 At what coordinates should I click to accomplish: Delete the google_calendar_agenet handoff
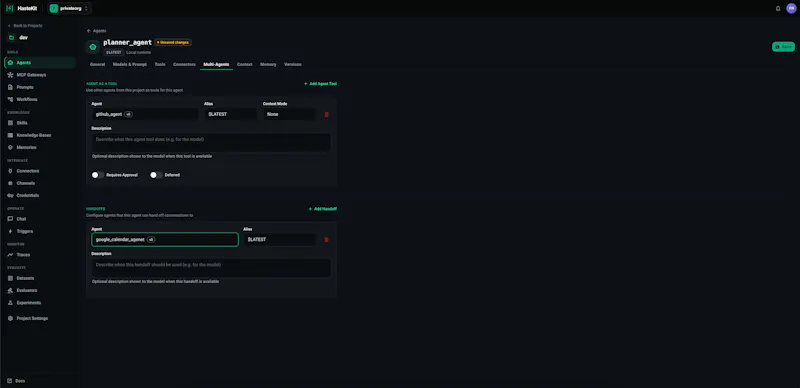327,239
